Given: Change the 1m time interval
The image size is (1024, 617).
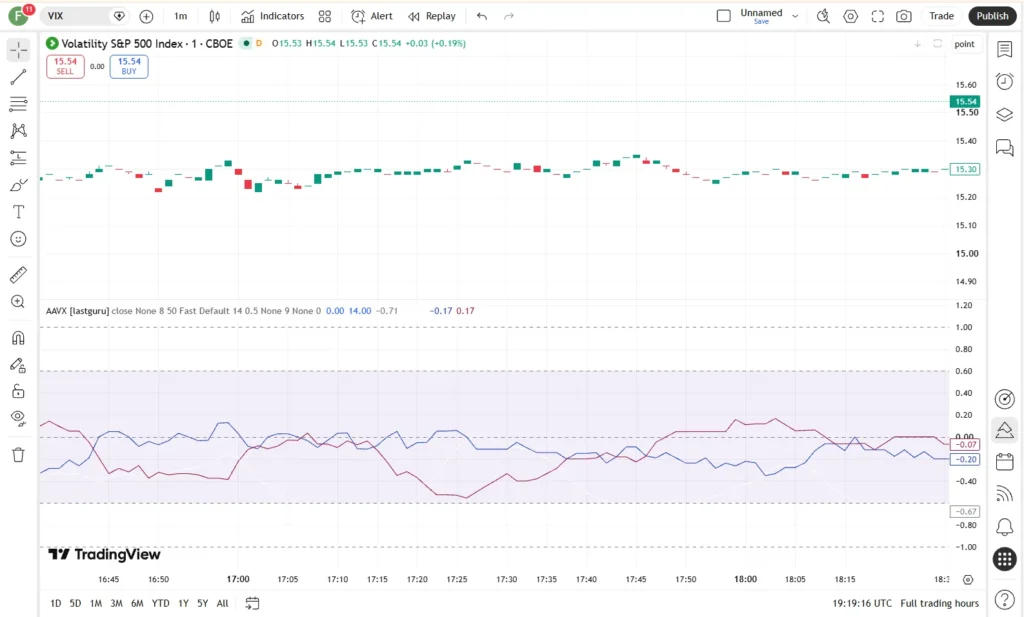Looking at the screenshot, I should pyautogui.click(x=181, y=16).
